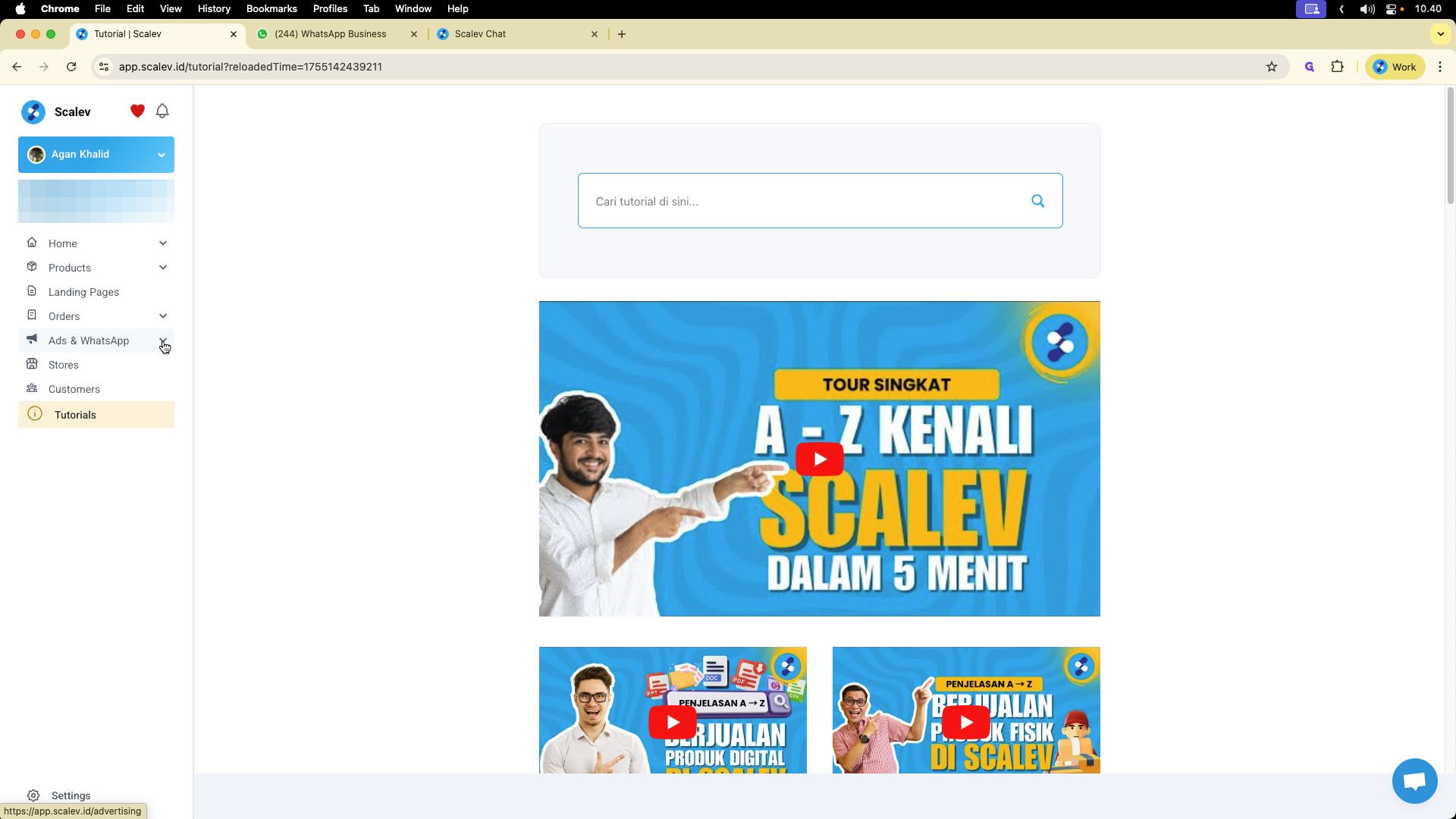Reload the page
This screenshot has width=1456, height=819.
71,67
